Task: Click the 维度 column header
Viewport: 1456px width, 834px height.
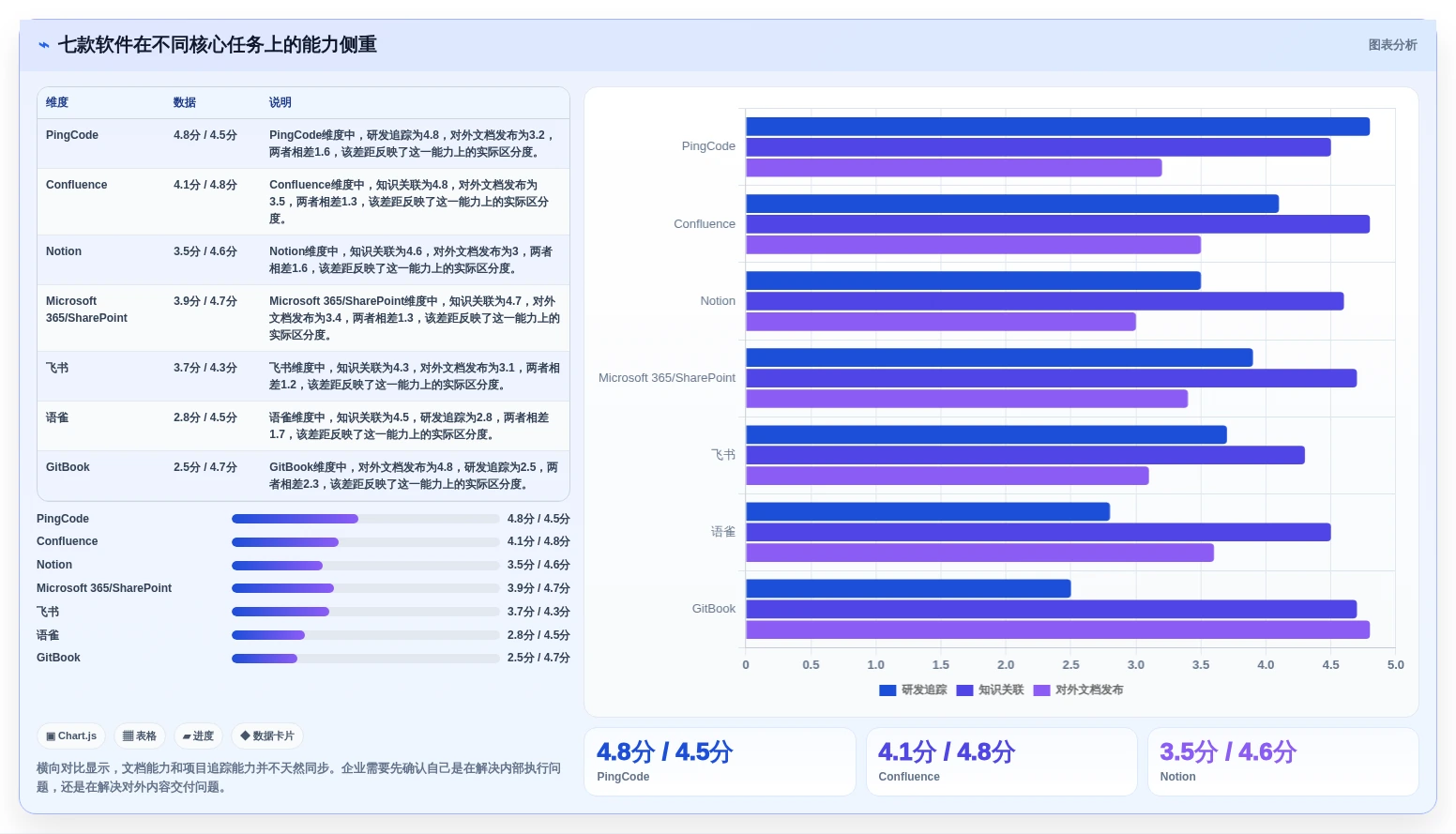Action: point(57,102)
